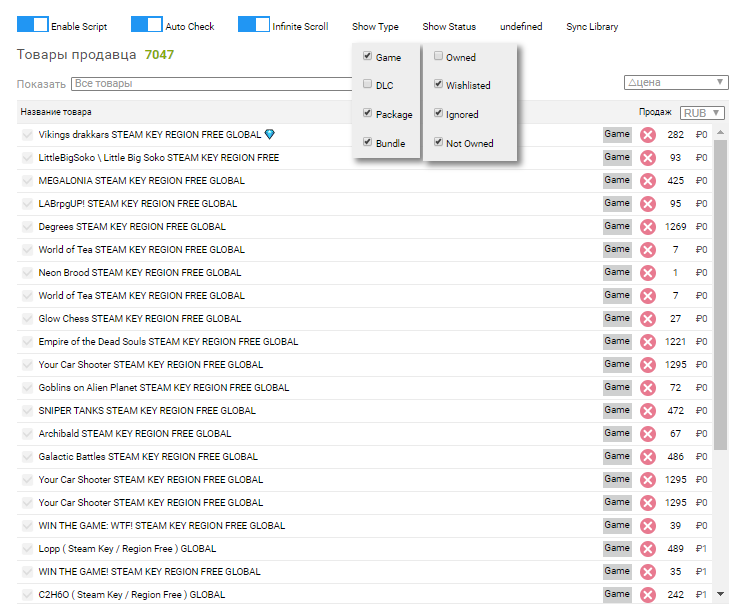This screenshot has width=747, height=607.
Task: Click Game tag on Neon Brood row
Action: (x=617, y=272)
